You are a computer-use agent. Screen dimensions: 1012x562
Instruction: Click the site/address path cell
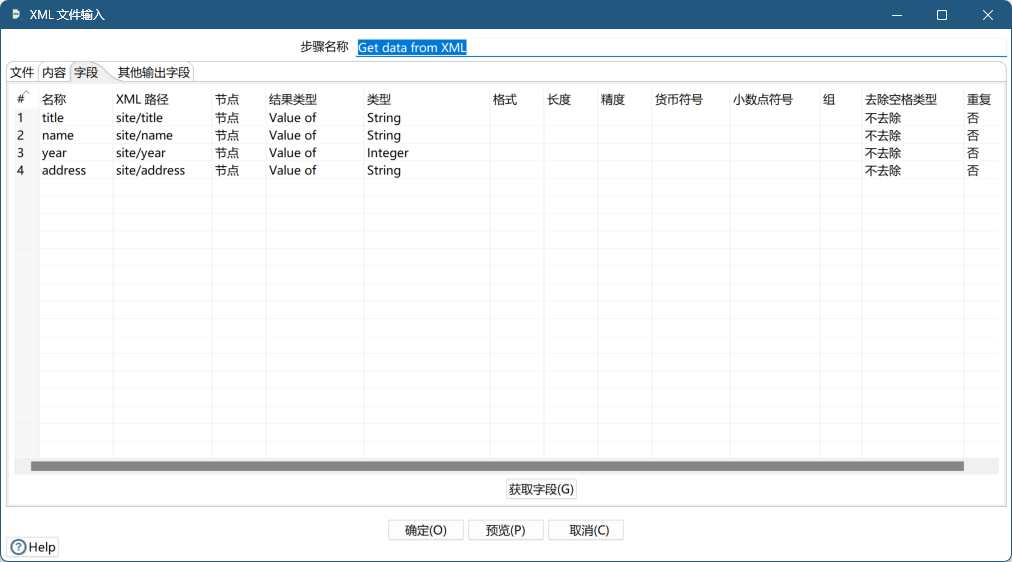click(x=162, y=170)
